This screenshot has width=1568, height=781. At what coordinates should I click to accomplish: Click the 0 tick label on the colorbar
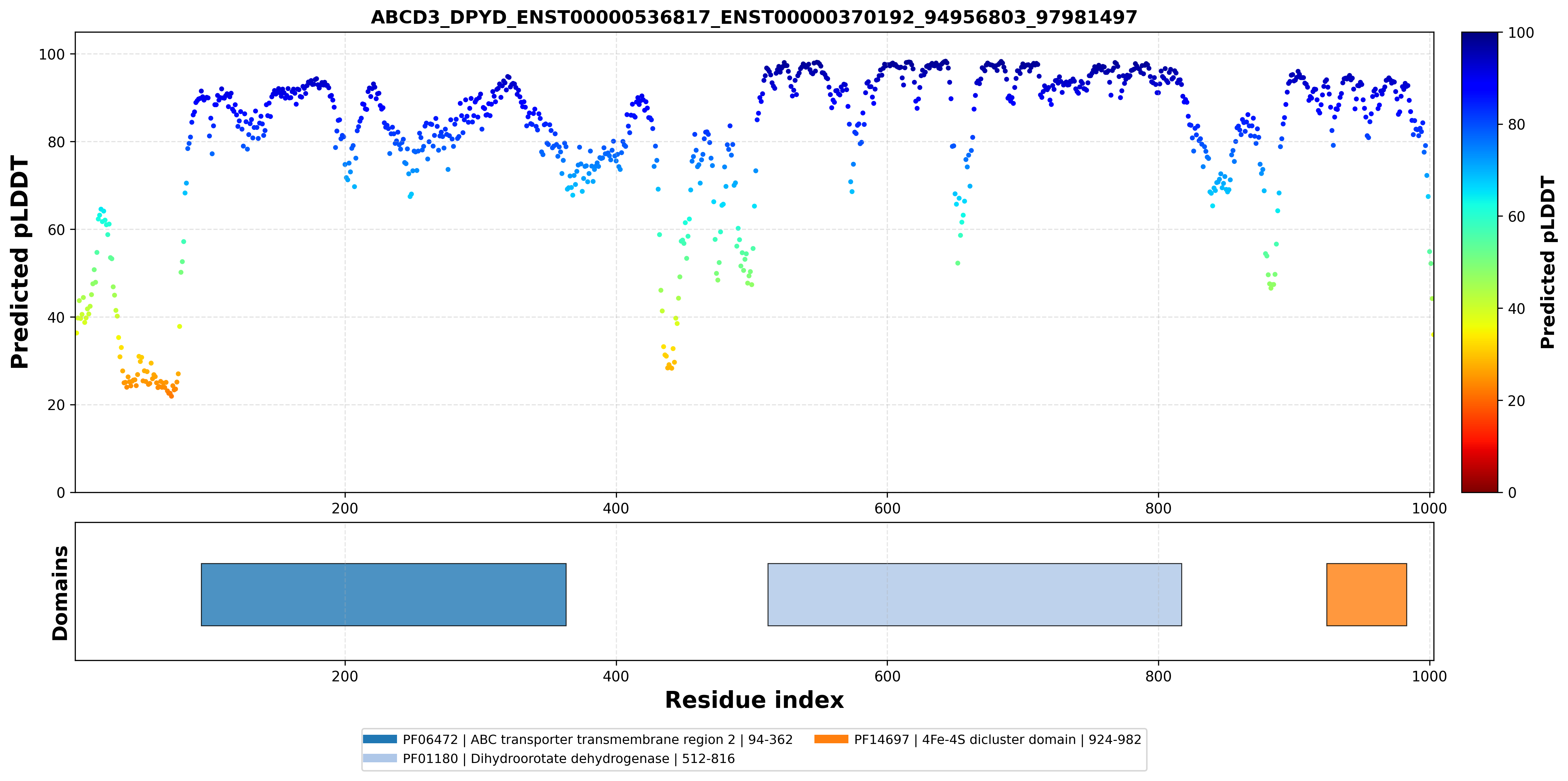(x=1512, y=492)
